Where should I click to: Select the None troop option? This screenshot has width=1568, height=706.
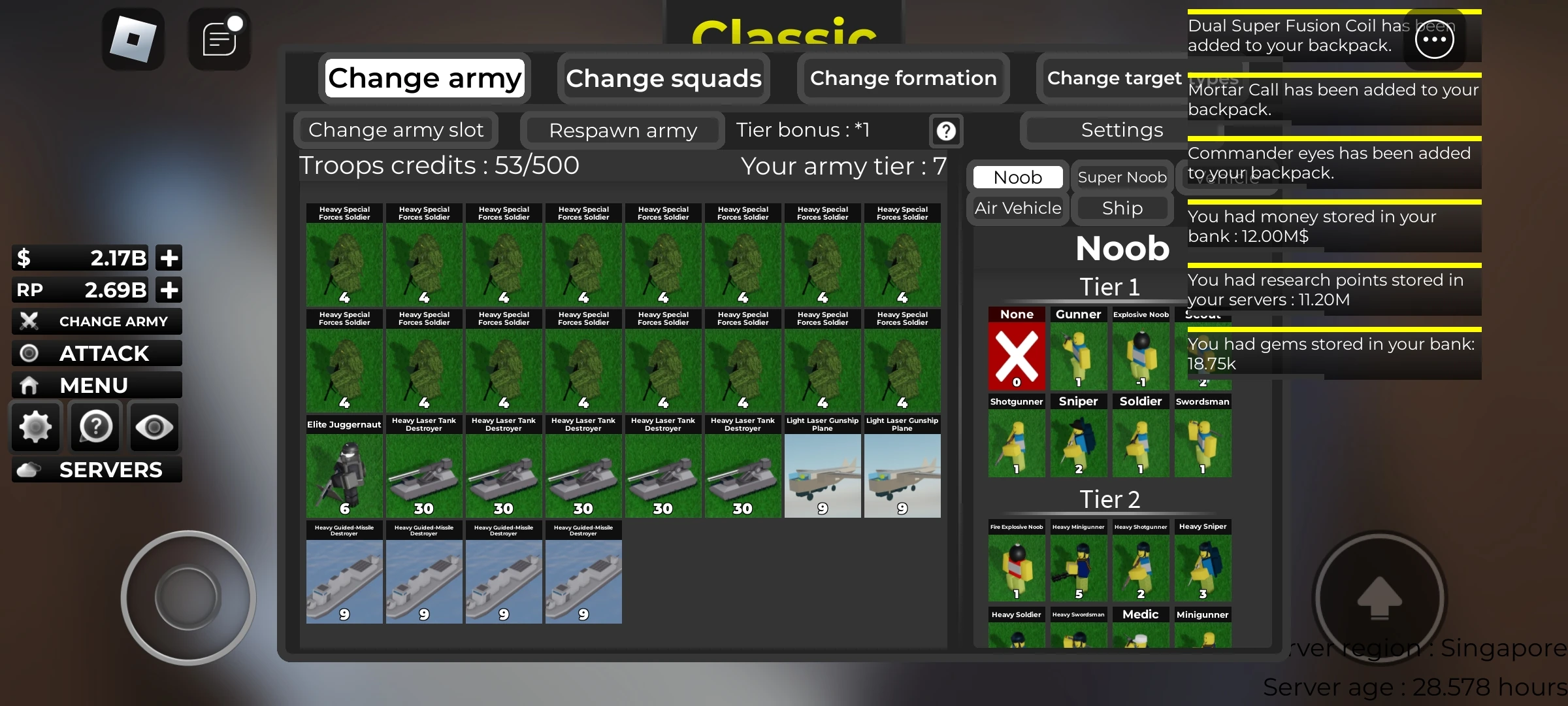pos(1017,348)
